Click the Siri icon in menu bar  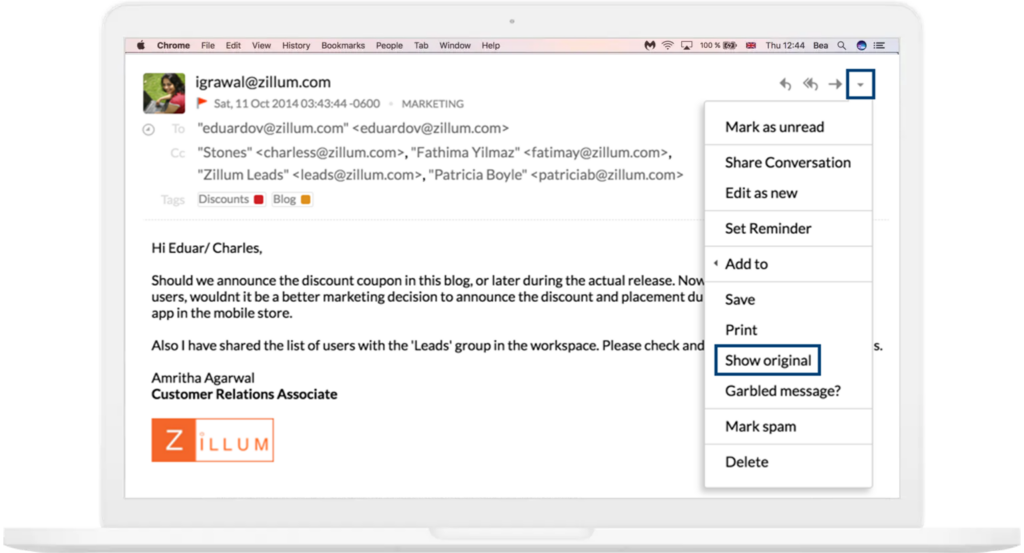tap(861, 45)
